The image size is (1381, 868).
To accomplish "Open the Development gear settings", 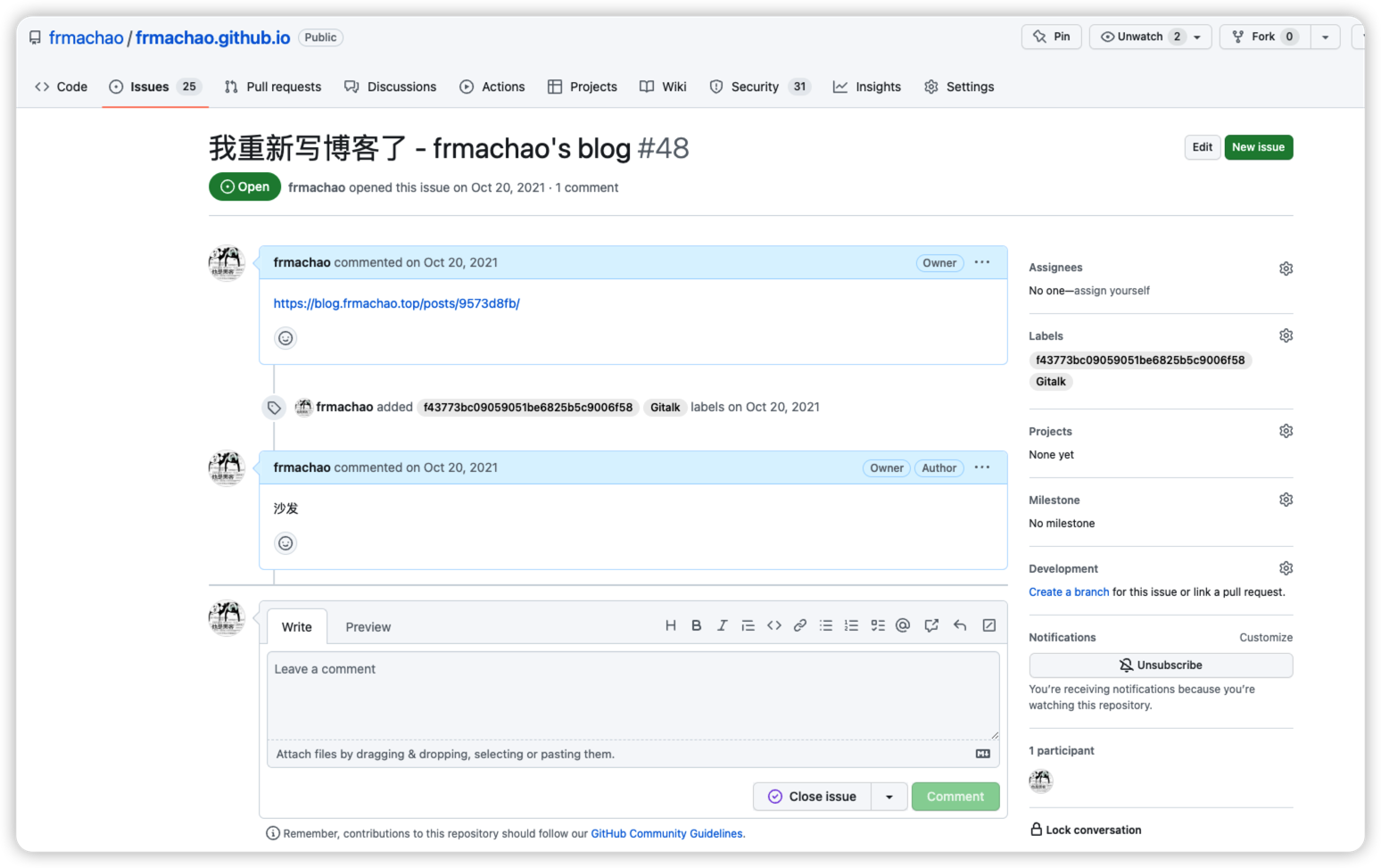I will [x=1286, y=568].
